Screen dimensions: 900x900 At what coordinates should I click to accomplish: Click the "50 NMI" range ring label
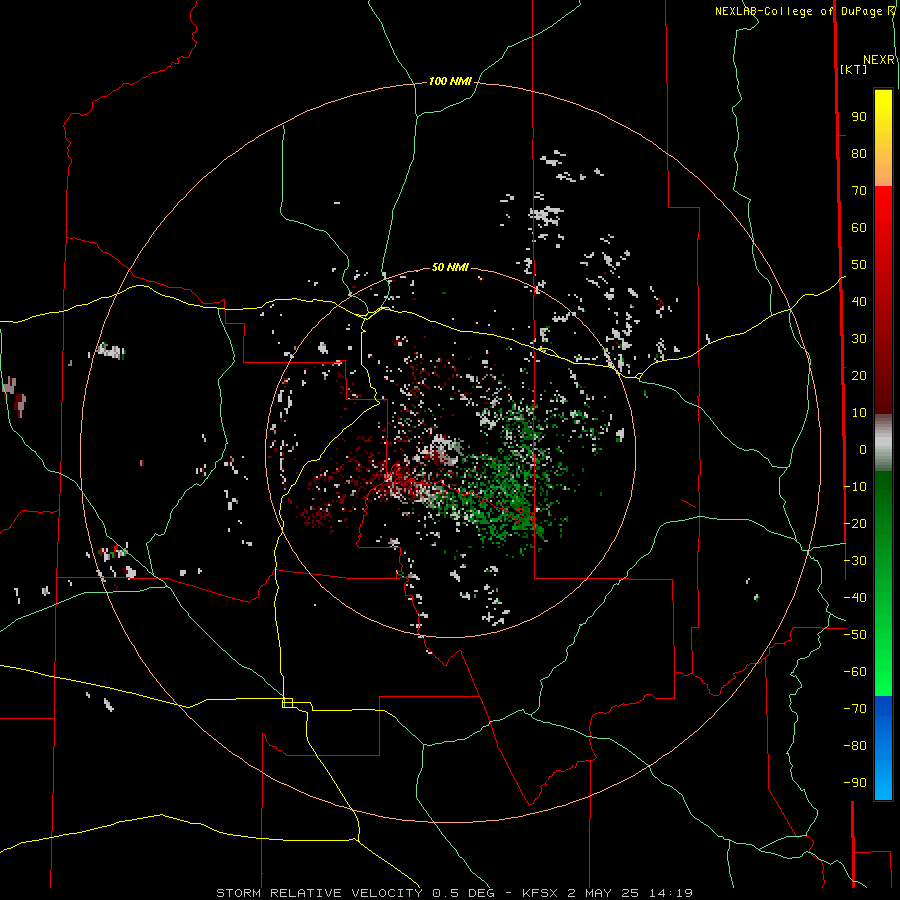pos(450,267)
